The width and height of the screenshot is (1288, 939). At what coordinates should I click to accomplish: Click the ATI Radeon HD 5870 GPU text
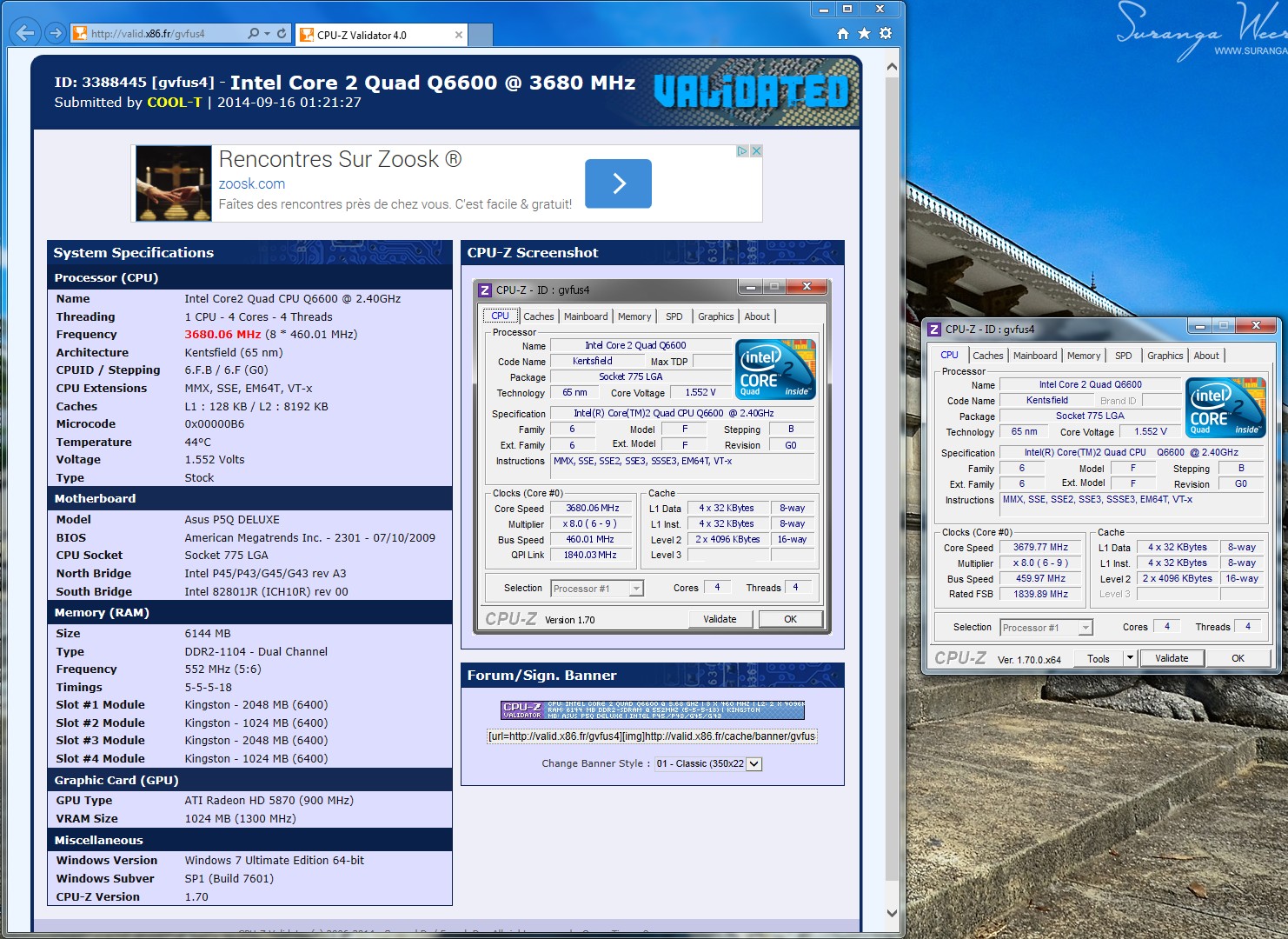(269, 800)
